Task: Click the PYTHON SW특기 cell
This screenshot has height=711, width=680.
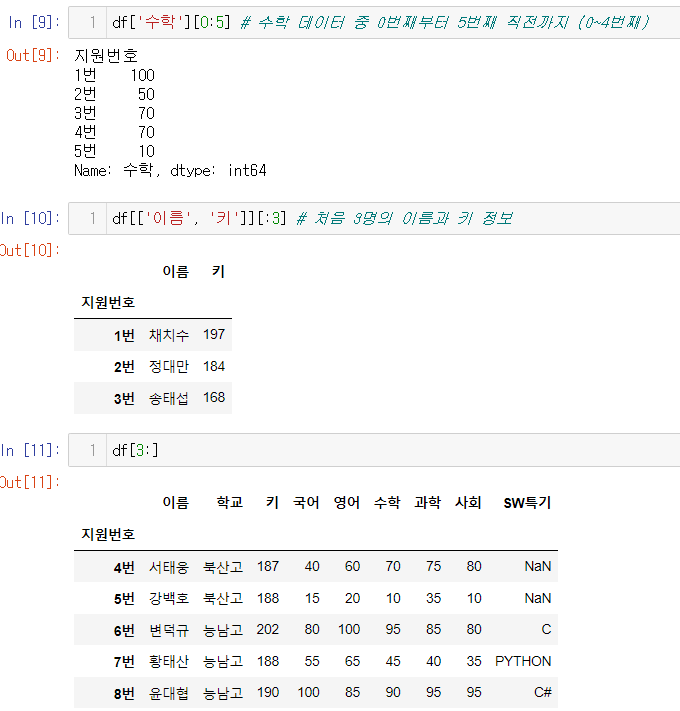Action: click(x=523, y=661)
